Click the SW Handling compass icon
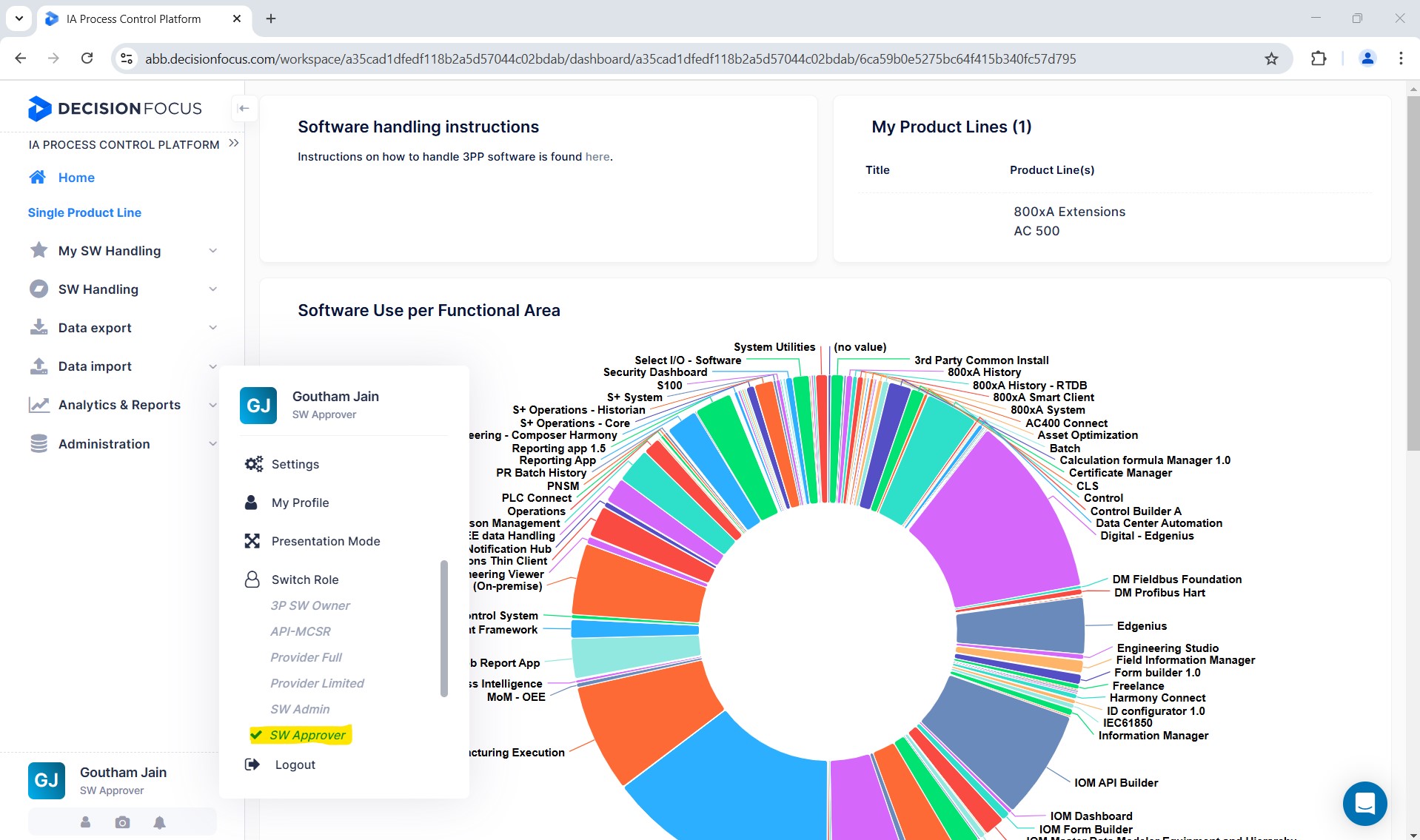 pos(38,289)
